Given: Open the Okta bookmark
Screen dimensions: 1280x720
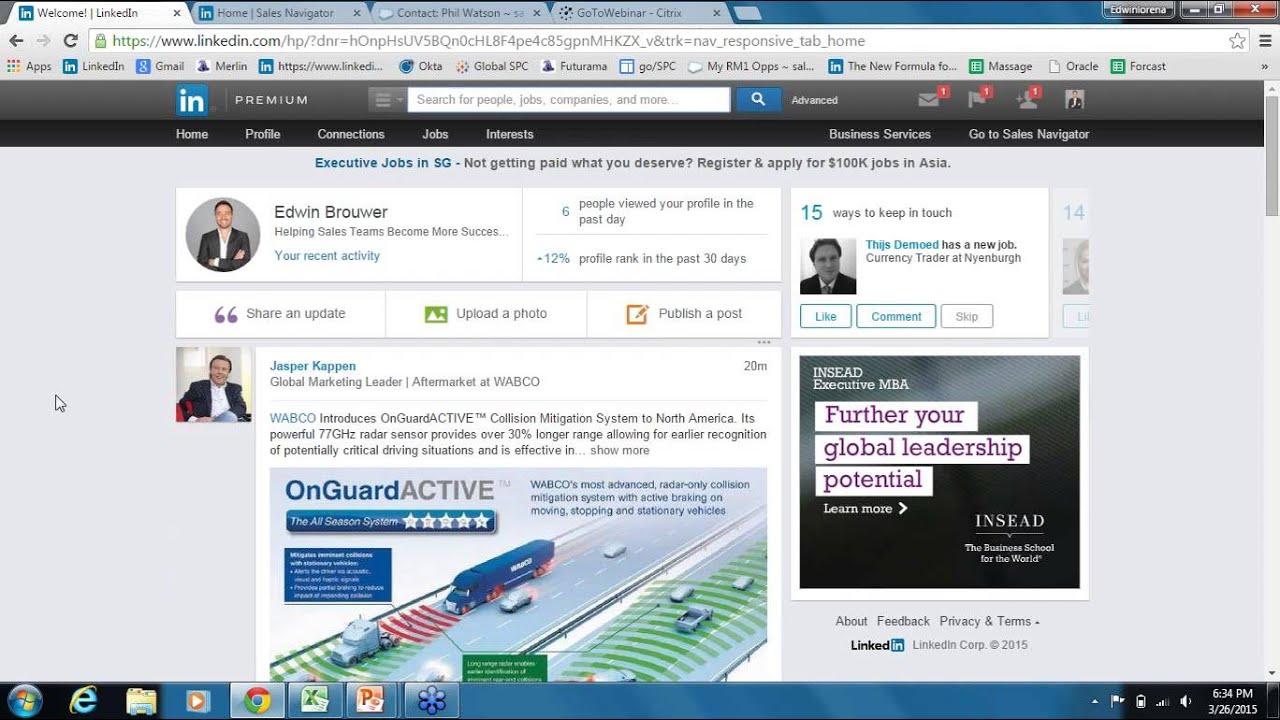Looking at the screenshot, I should [x=420, y=67].
